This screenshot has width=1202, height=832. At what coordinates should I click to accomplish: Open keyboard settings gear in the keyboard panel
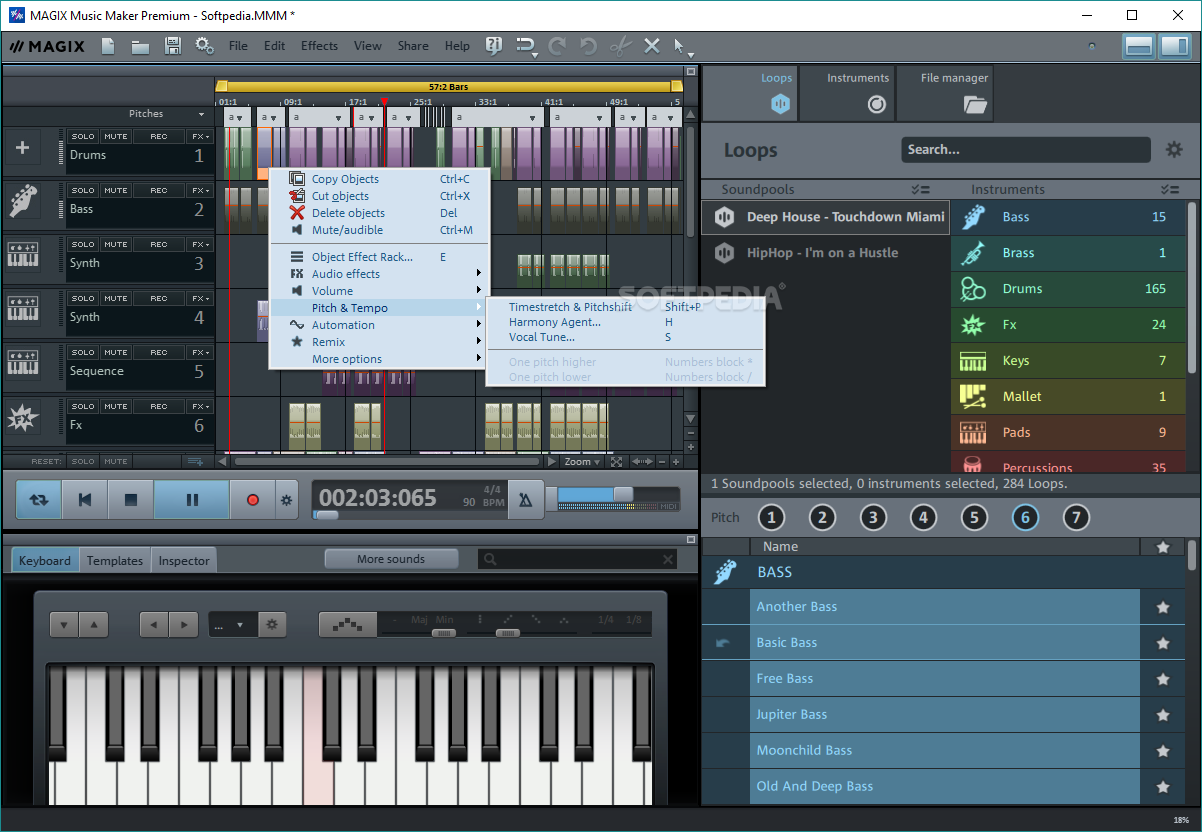pos(271,626)
